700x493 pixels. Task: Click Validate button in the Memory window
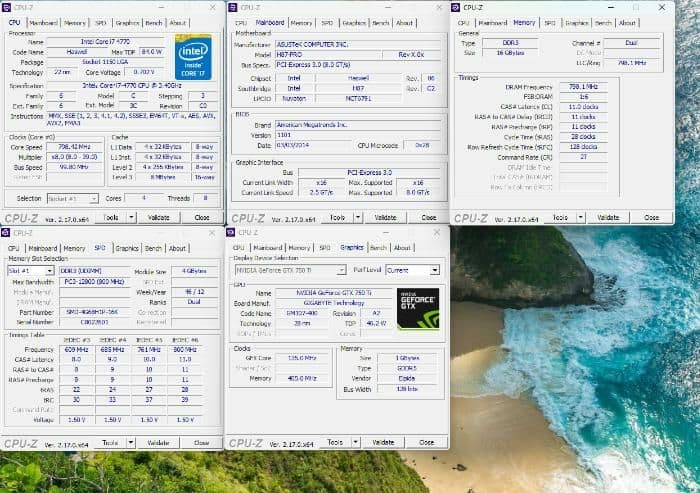(608, 217)
